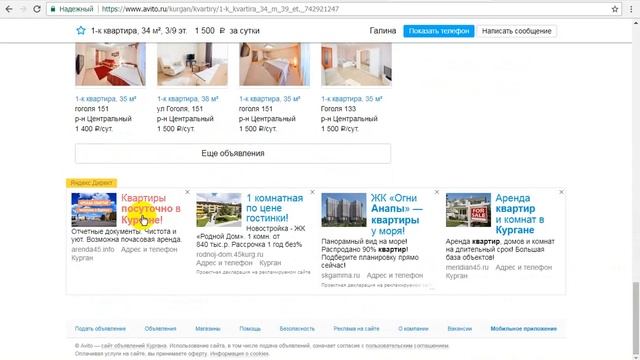This screenshot has height=360, width=640.
Task: Open ad 'Квартиры посуточно в Кургане!'
Action: tap(151, 209)
